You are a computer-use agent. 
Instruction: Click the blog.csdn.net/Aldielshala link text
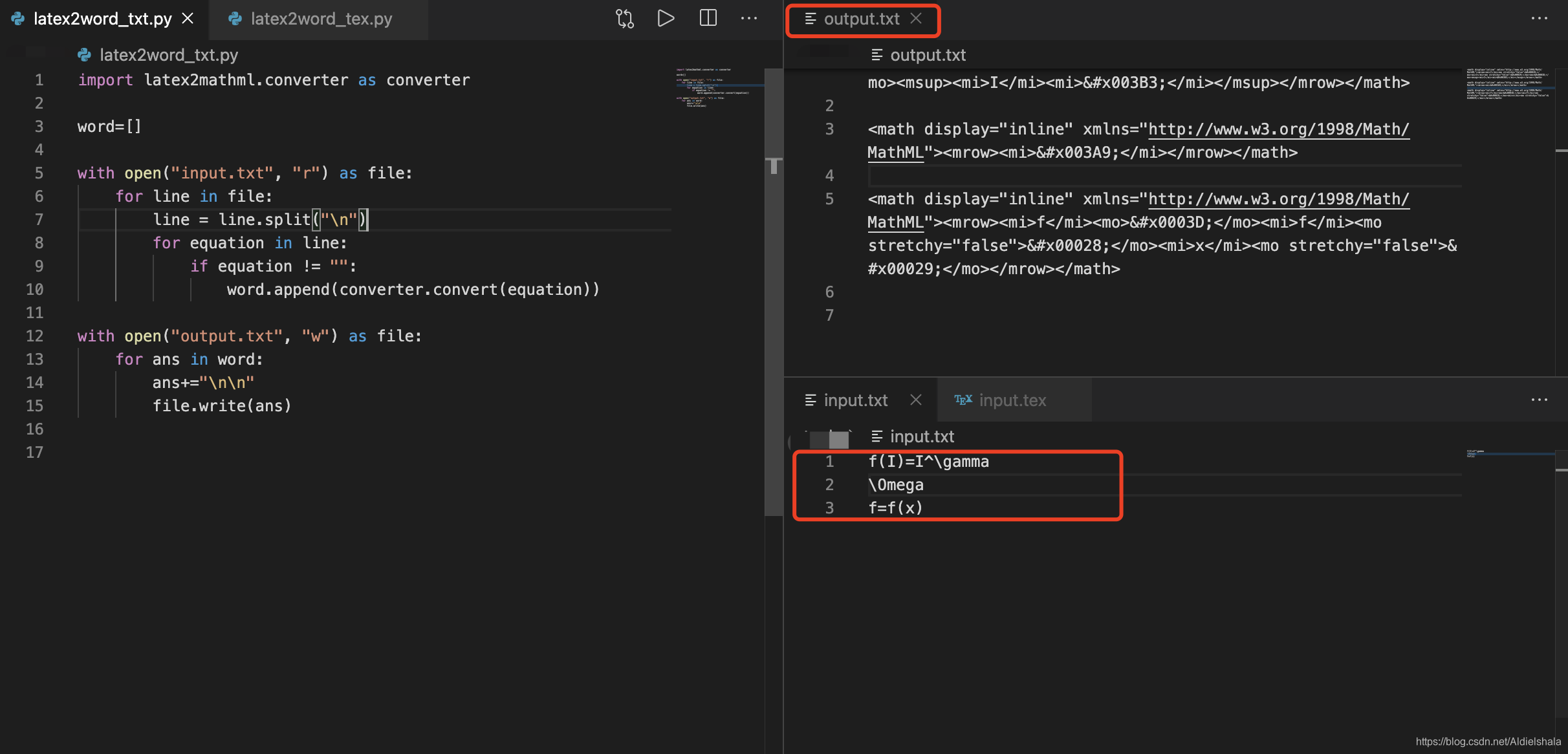coord(1488,741)
